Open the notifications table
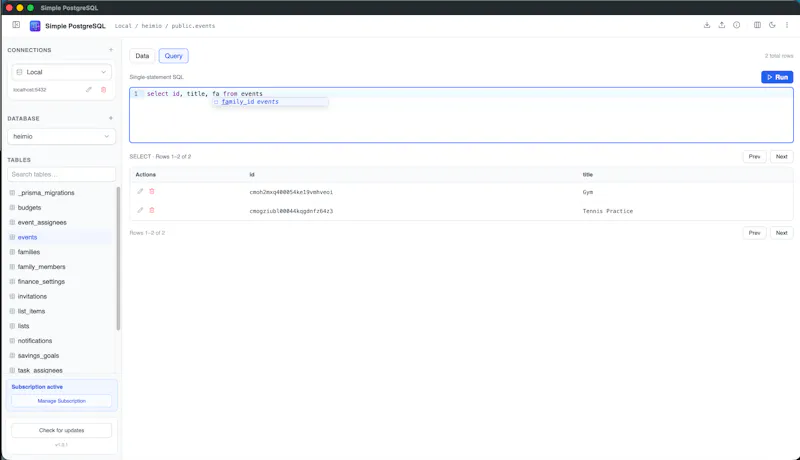 (35, 341)
